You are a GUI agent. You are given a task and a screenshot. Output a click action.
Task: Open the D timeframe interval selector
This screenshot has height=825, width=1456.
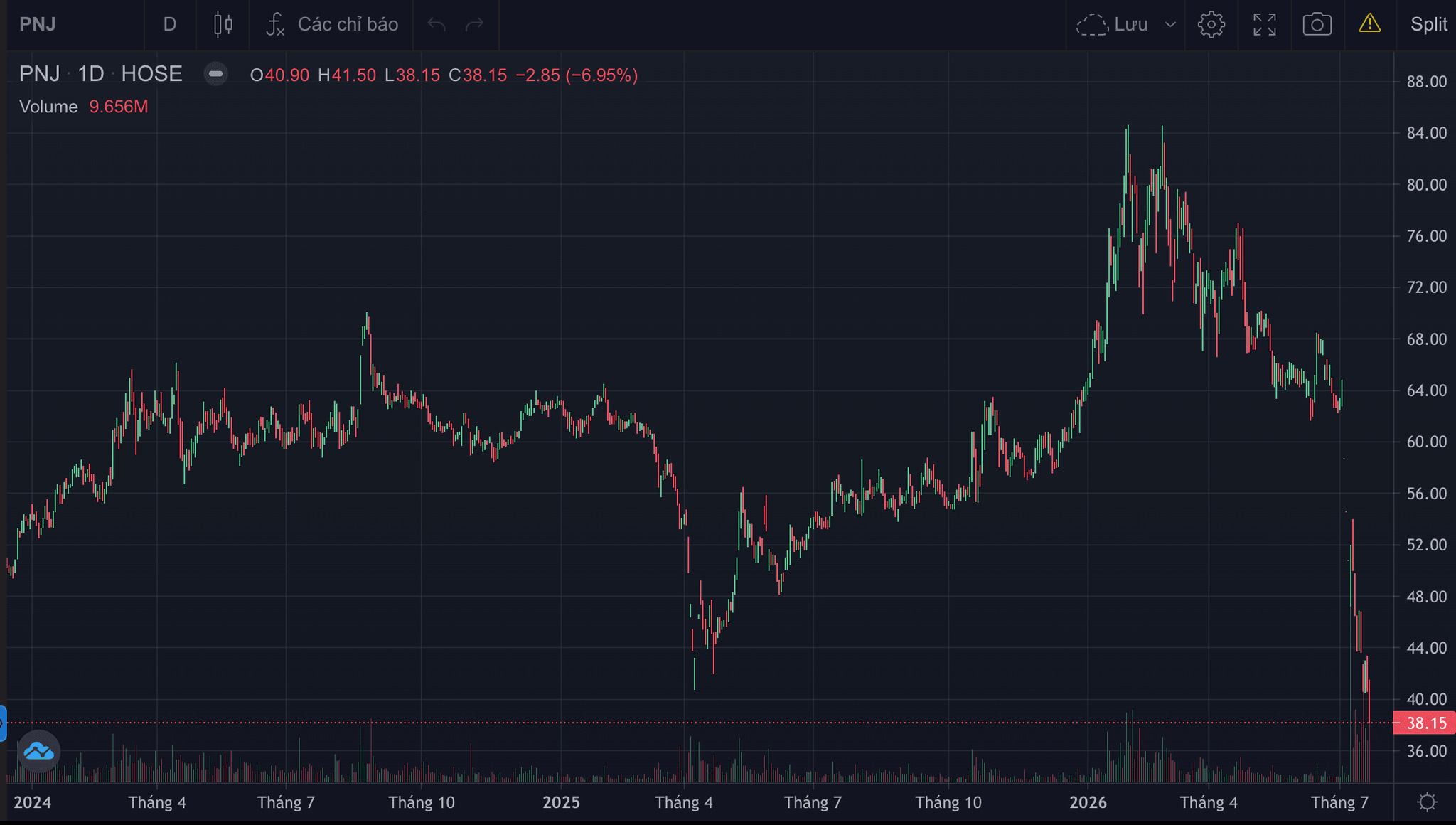(170, 24)
